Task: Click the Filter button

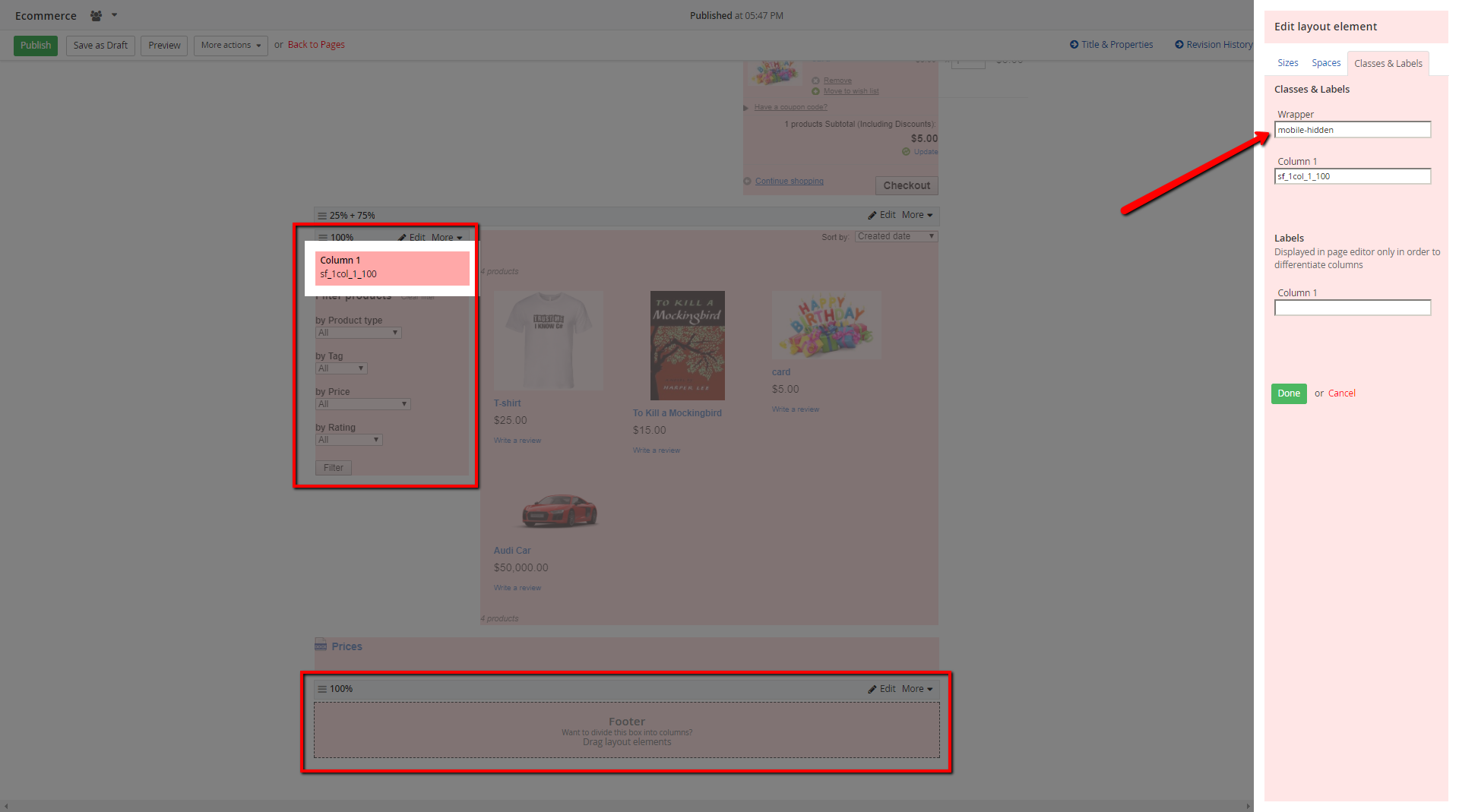Action: (333, 468)
